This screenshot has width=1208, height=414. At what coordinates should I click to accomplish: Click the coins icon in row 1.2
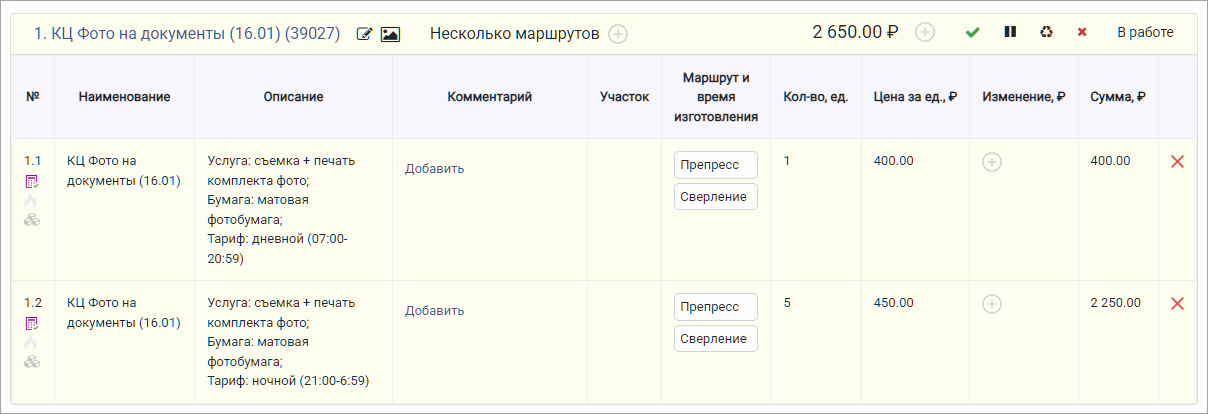point(32,361)
